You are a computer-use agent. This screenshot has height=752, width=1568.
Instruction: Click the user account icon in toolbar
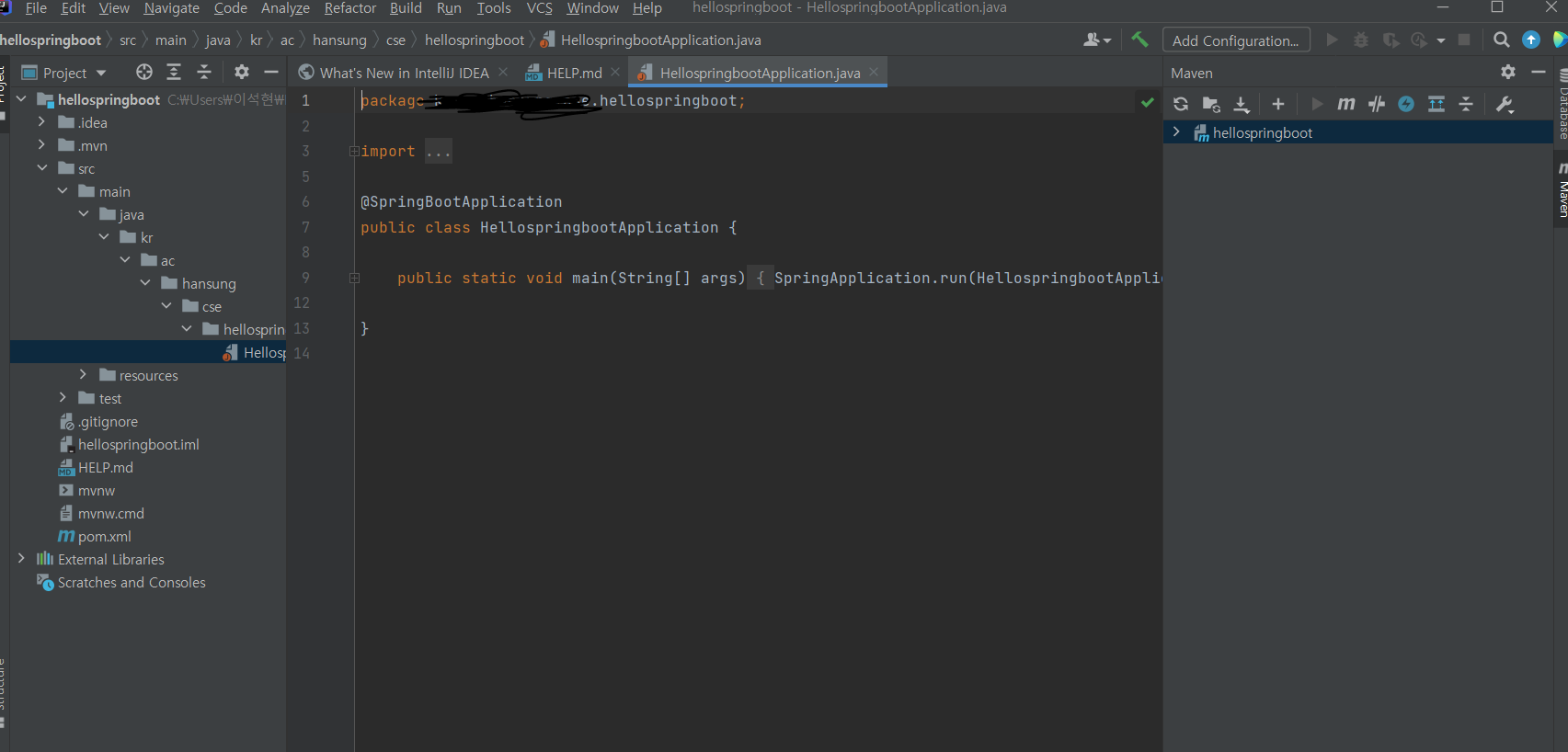[1096, 40]
